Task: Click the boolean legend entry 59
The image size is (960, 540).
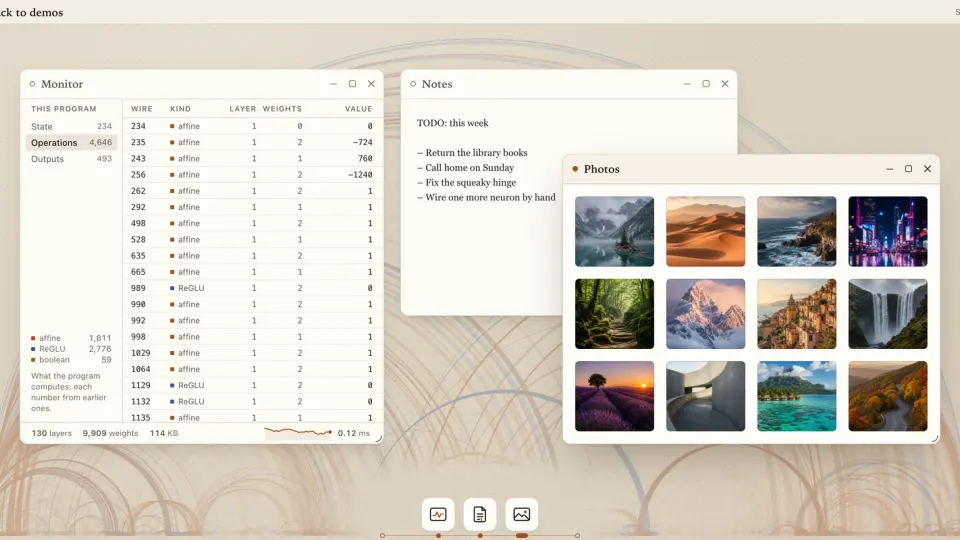Action: [71, 360]
